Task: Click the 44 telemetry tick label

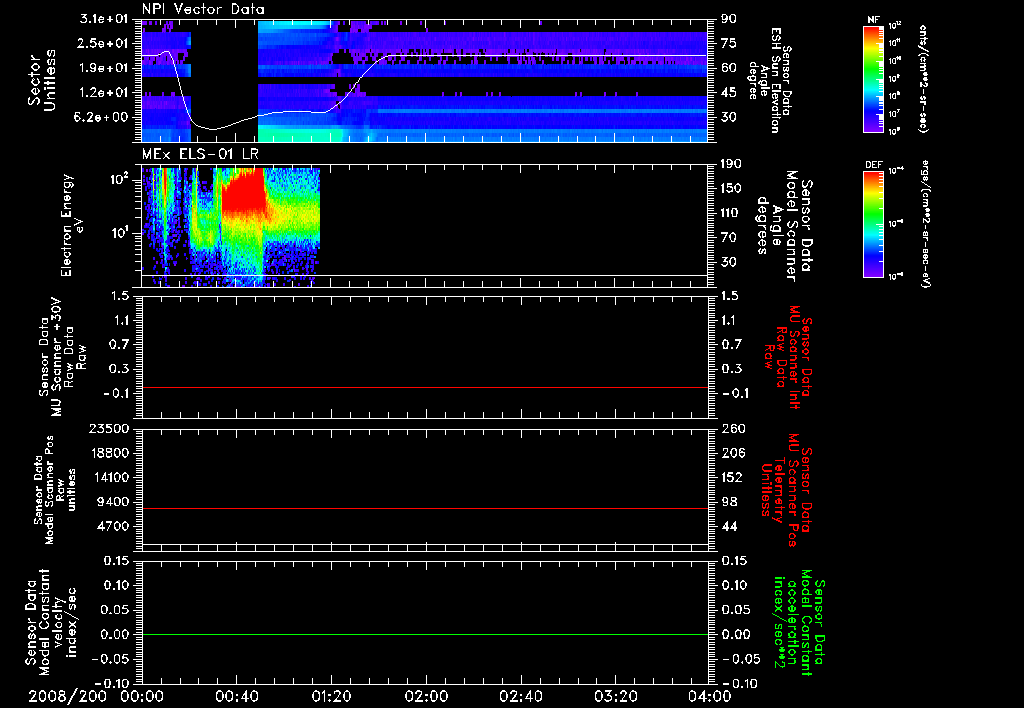Action: pyautogui.click(x=729, y=526)
